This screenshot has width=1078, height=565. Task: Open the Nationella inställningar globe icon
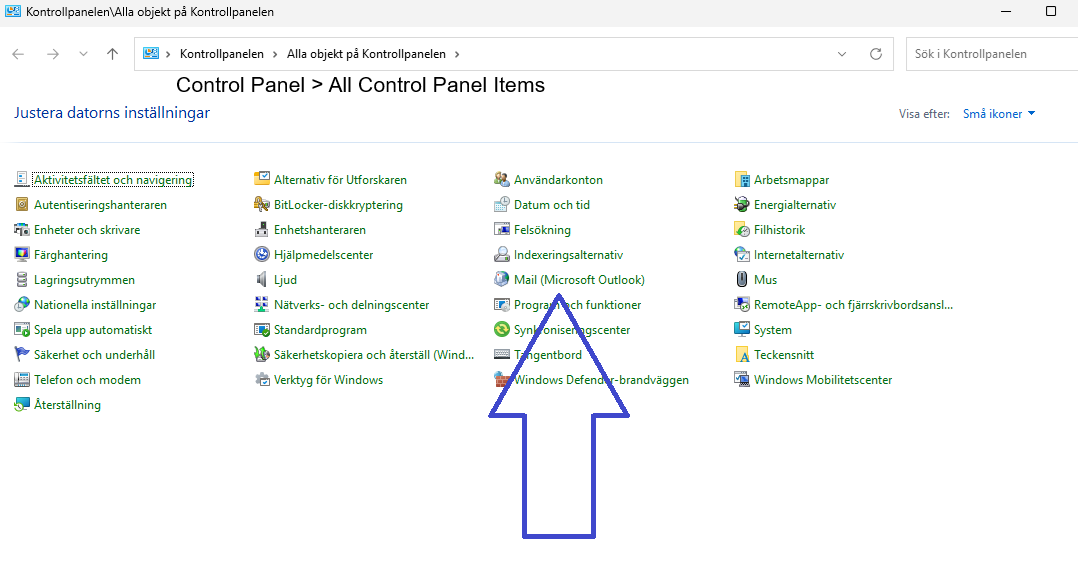(x=22, y=304)
